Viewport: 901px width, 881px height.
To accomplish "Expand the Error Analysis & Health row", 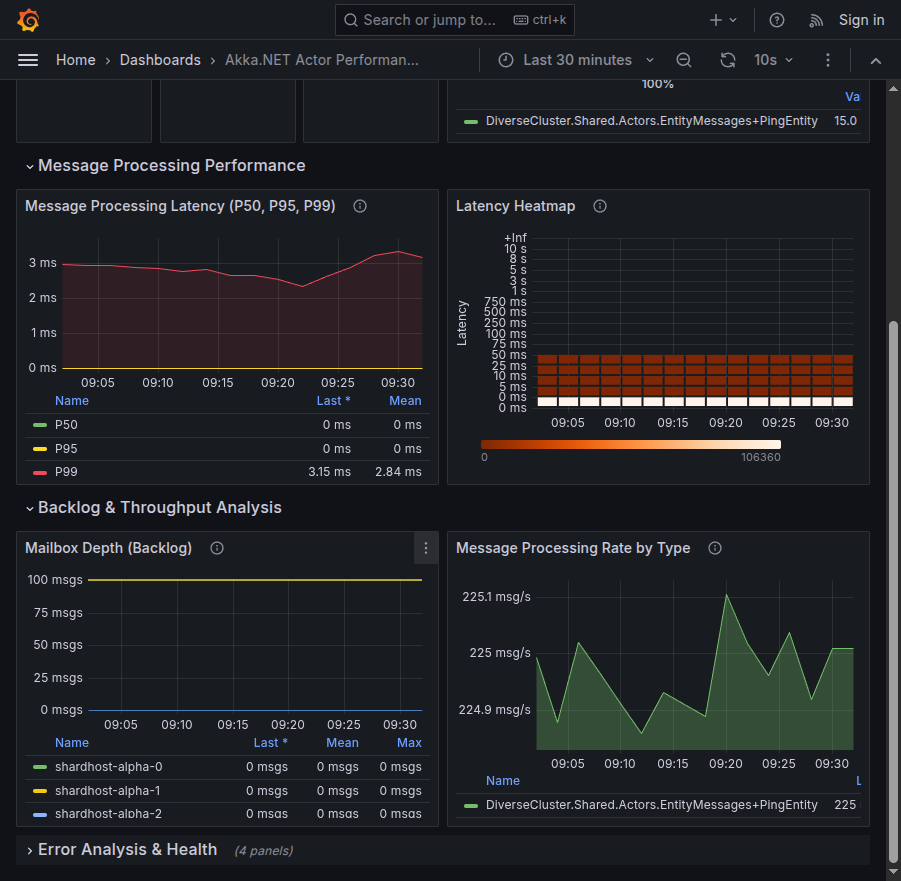I will click(x=127, y=850).
